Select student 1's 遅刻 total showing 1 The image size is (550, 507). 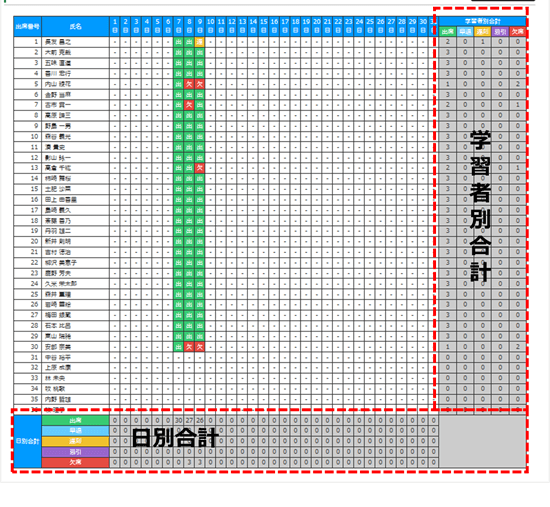pos(483,42)
